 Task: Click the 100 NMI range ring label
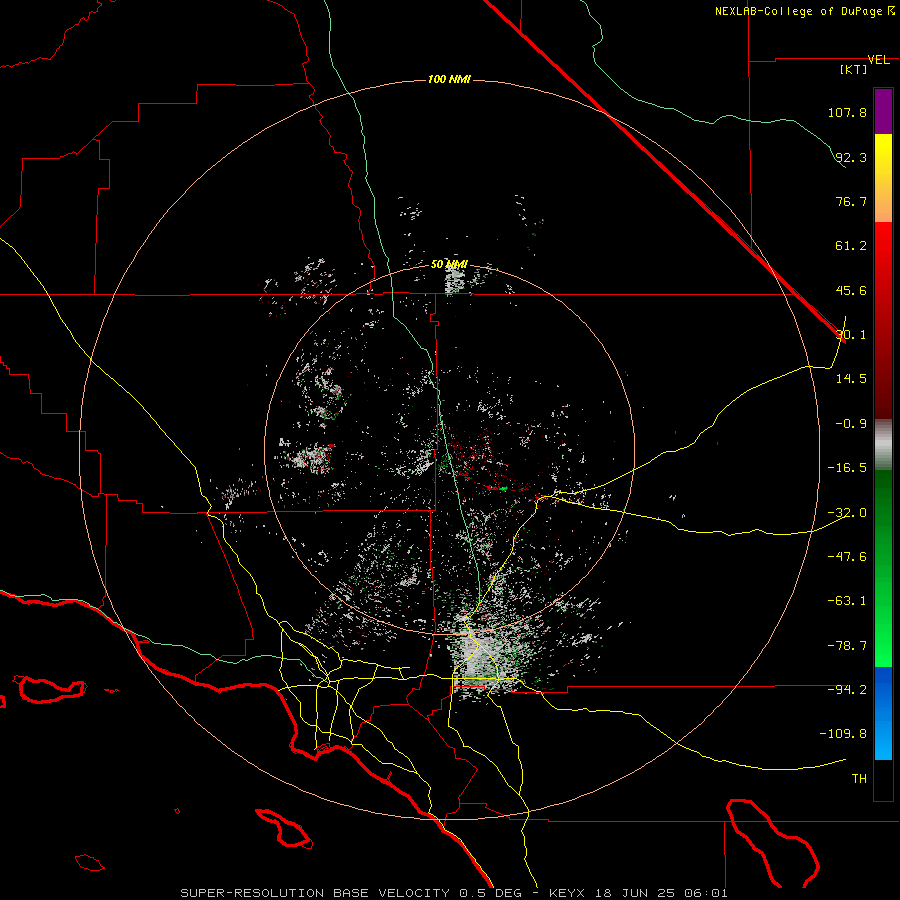point(449,79)
